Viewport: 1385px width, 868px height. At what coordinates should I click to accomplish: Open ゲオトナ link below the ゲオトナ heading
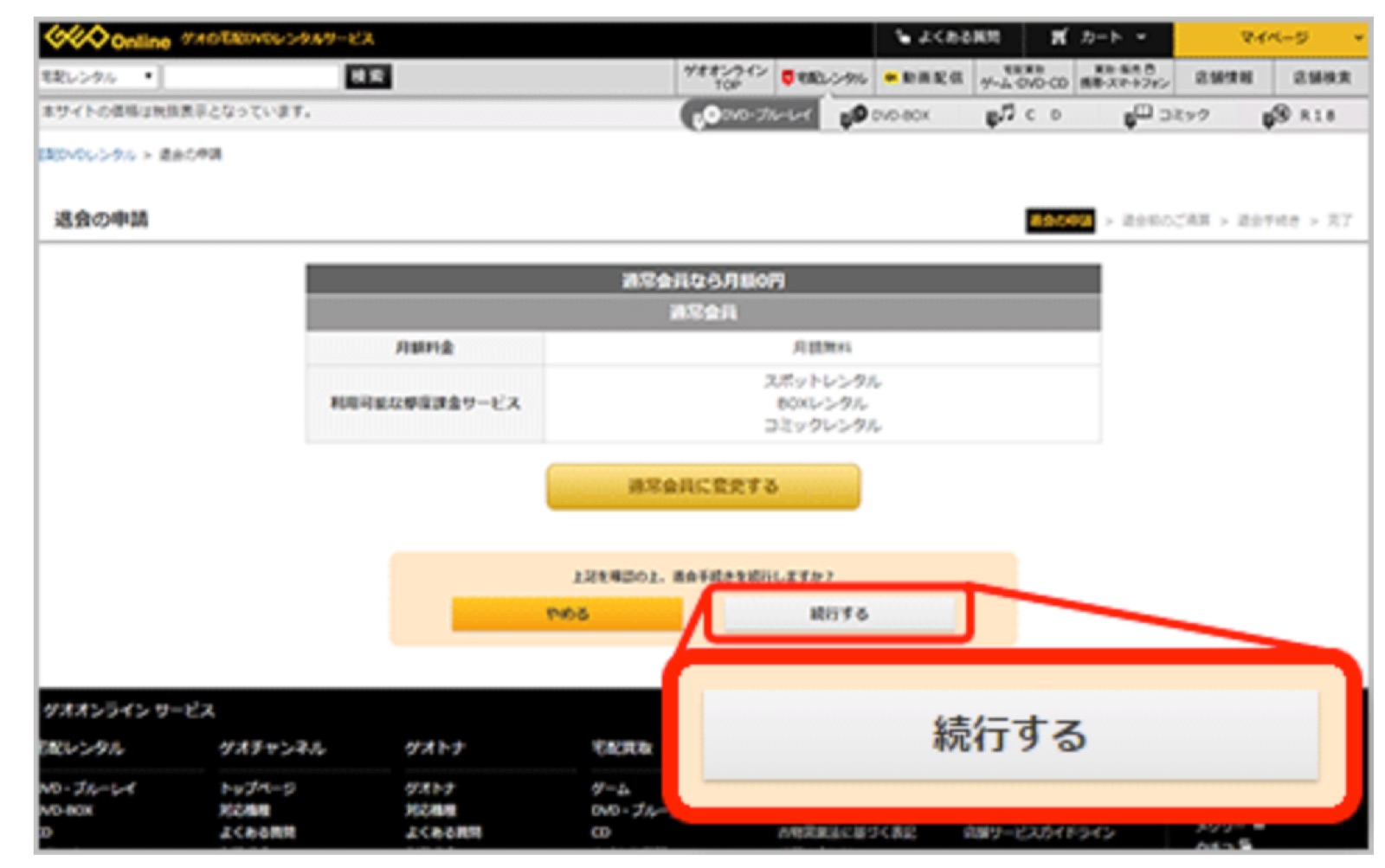pos(430,789)
